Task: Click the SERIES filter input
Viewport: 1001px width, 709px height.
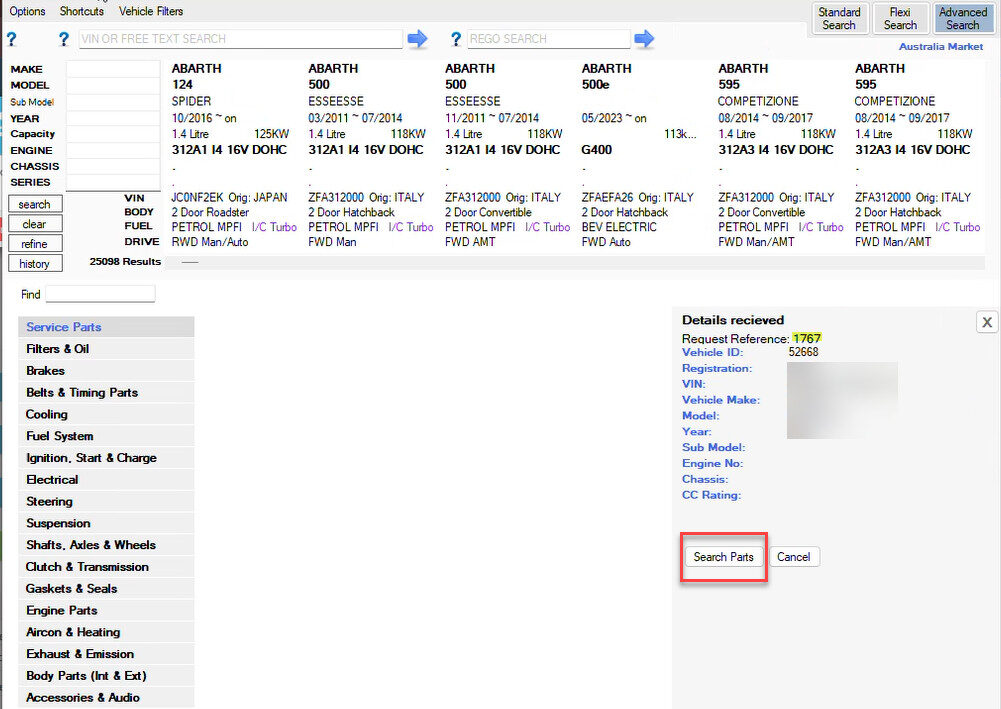Action: point(113,182)
